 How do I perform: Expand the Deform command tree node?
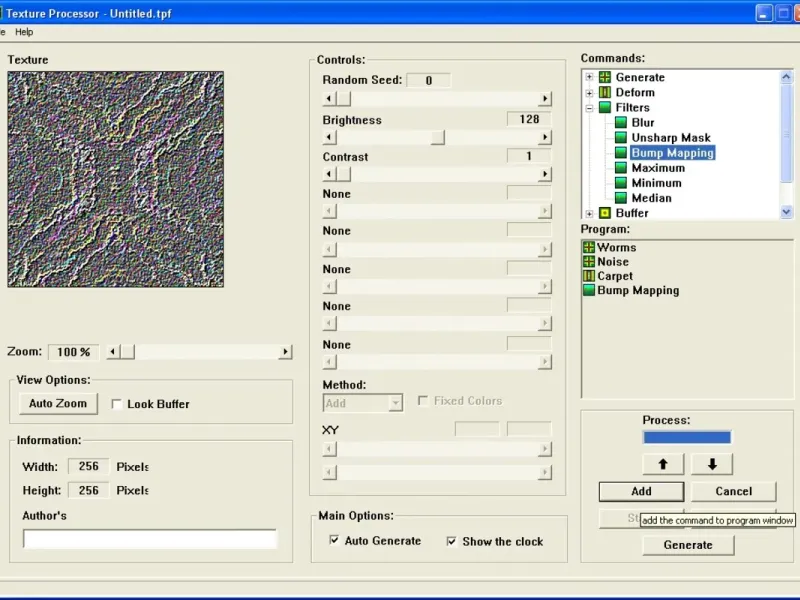tap(590, 92)
